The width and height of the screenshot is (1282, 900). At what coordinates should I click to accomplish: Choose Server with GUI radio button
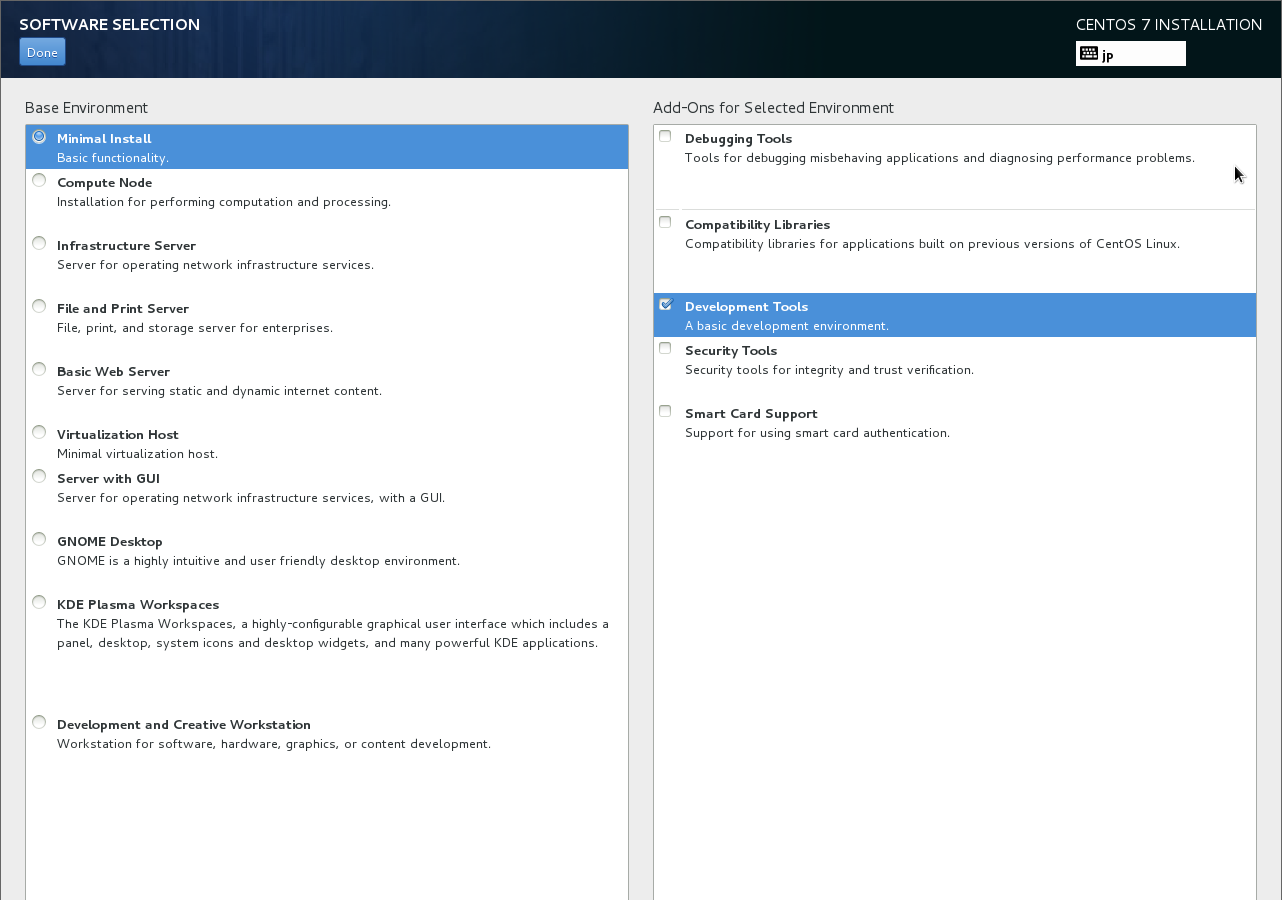[x=39, y=476]
